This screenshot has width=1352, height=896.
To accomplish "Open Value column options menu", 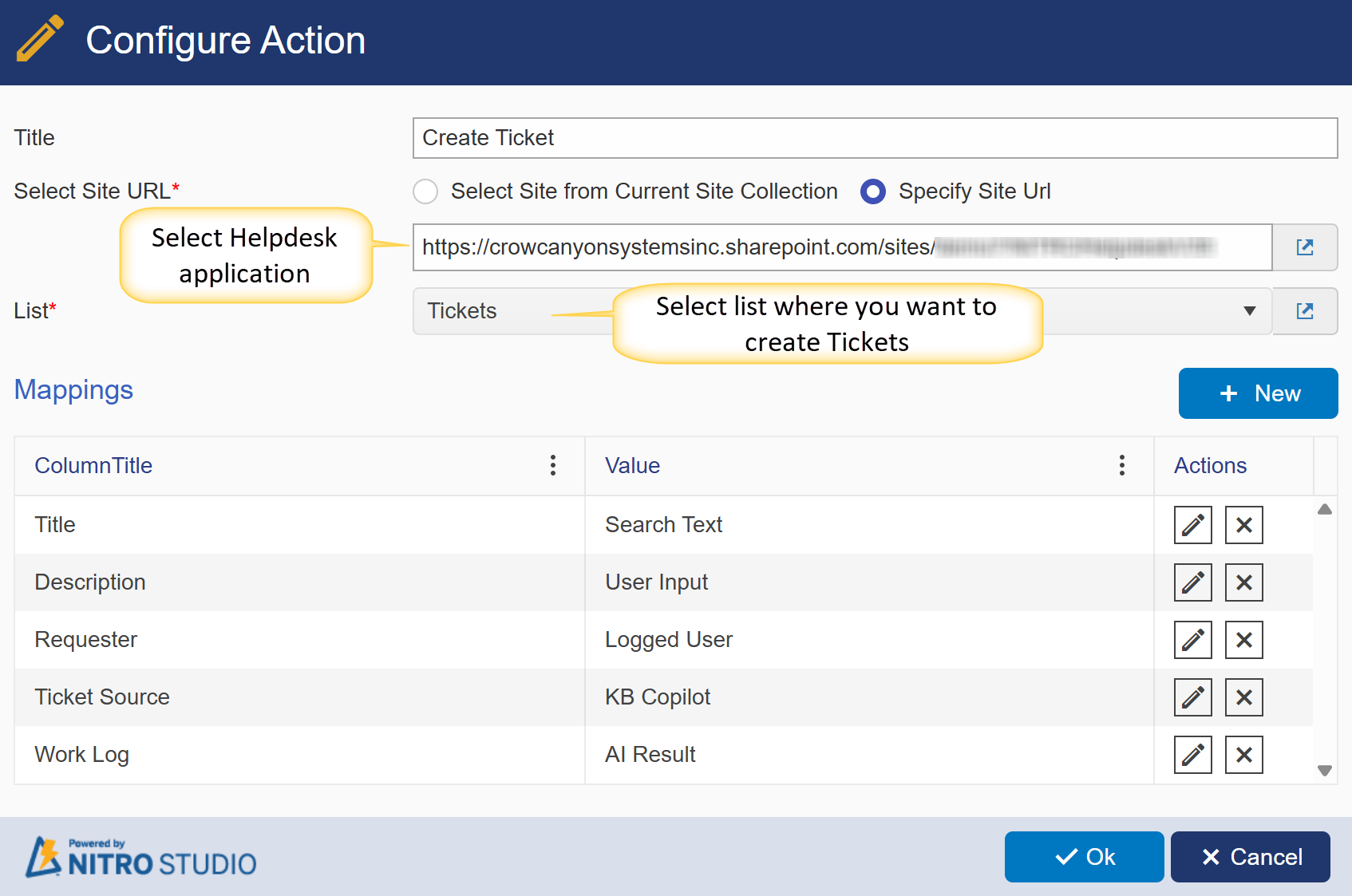I will pyautogui.click(x=1121, y=466).
